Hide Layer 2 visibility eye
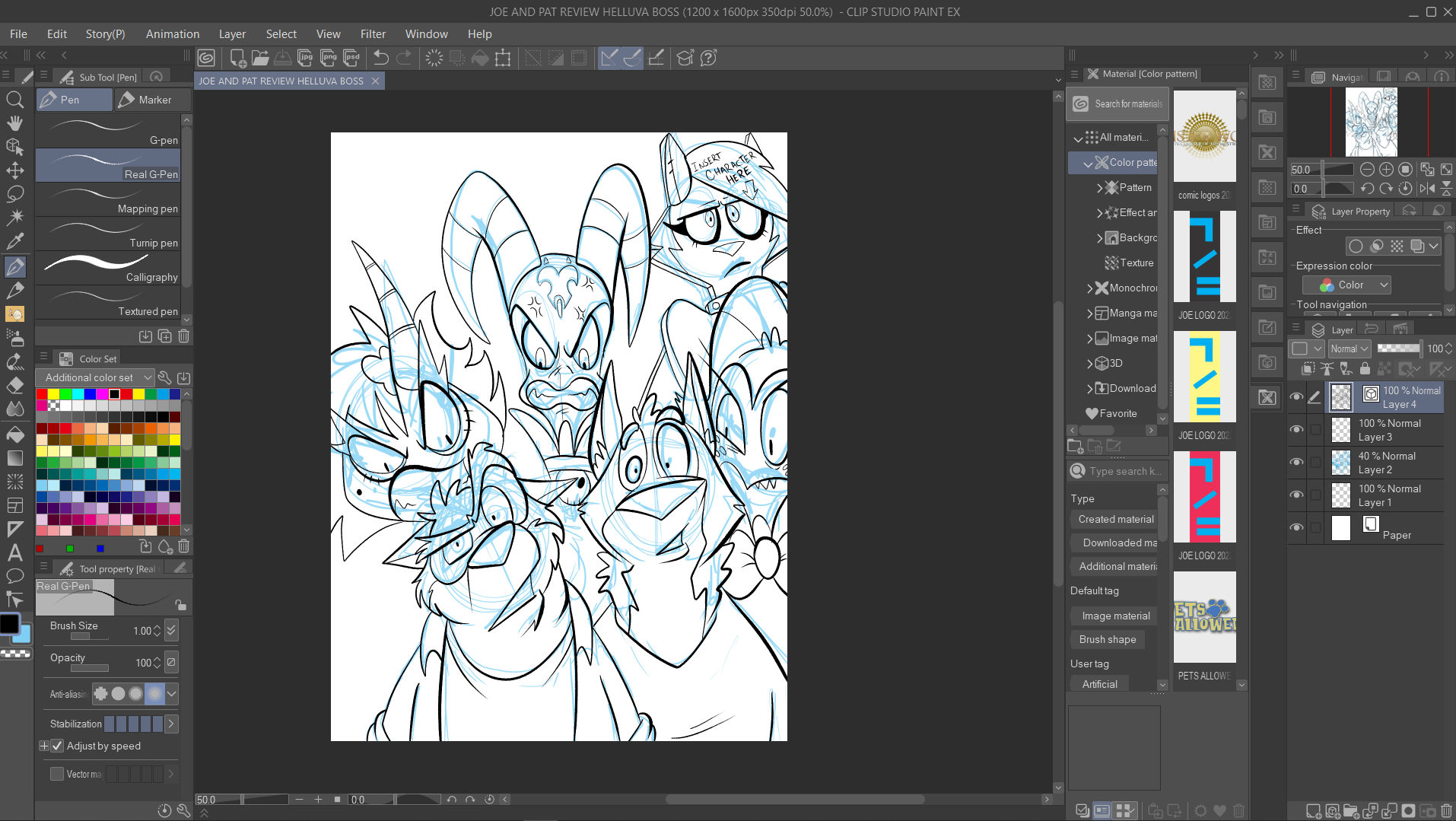The image size is (1456, 821). pos(1297,463)
